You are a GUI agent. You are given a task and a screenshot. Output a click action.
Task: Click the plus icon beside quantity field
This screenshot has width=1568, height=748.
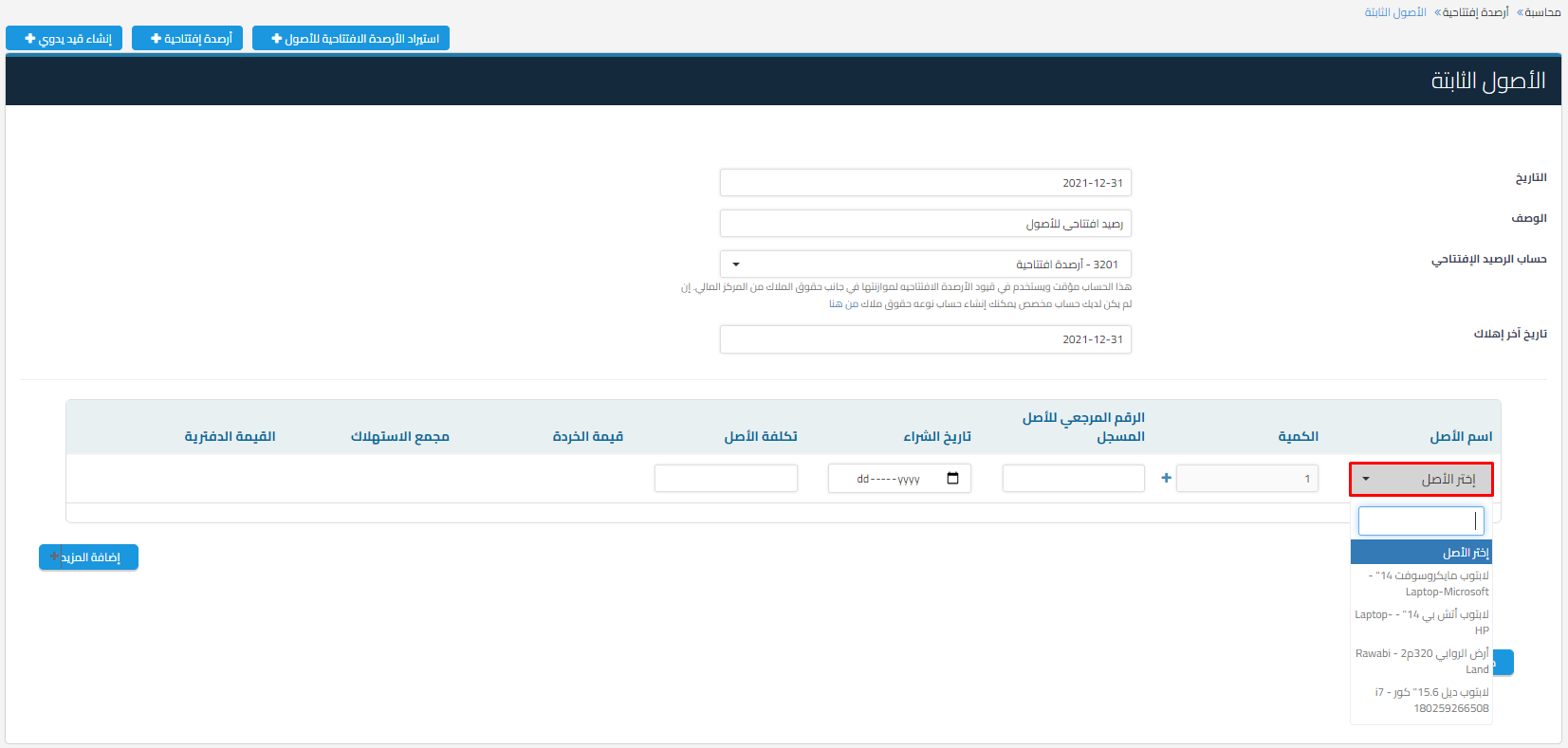point(1166,478)
